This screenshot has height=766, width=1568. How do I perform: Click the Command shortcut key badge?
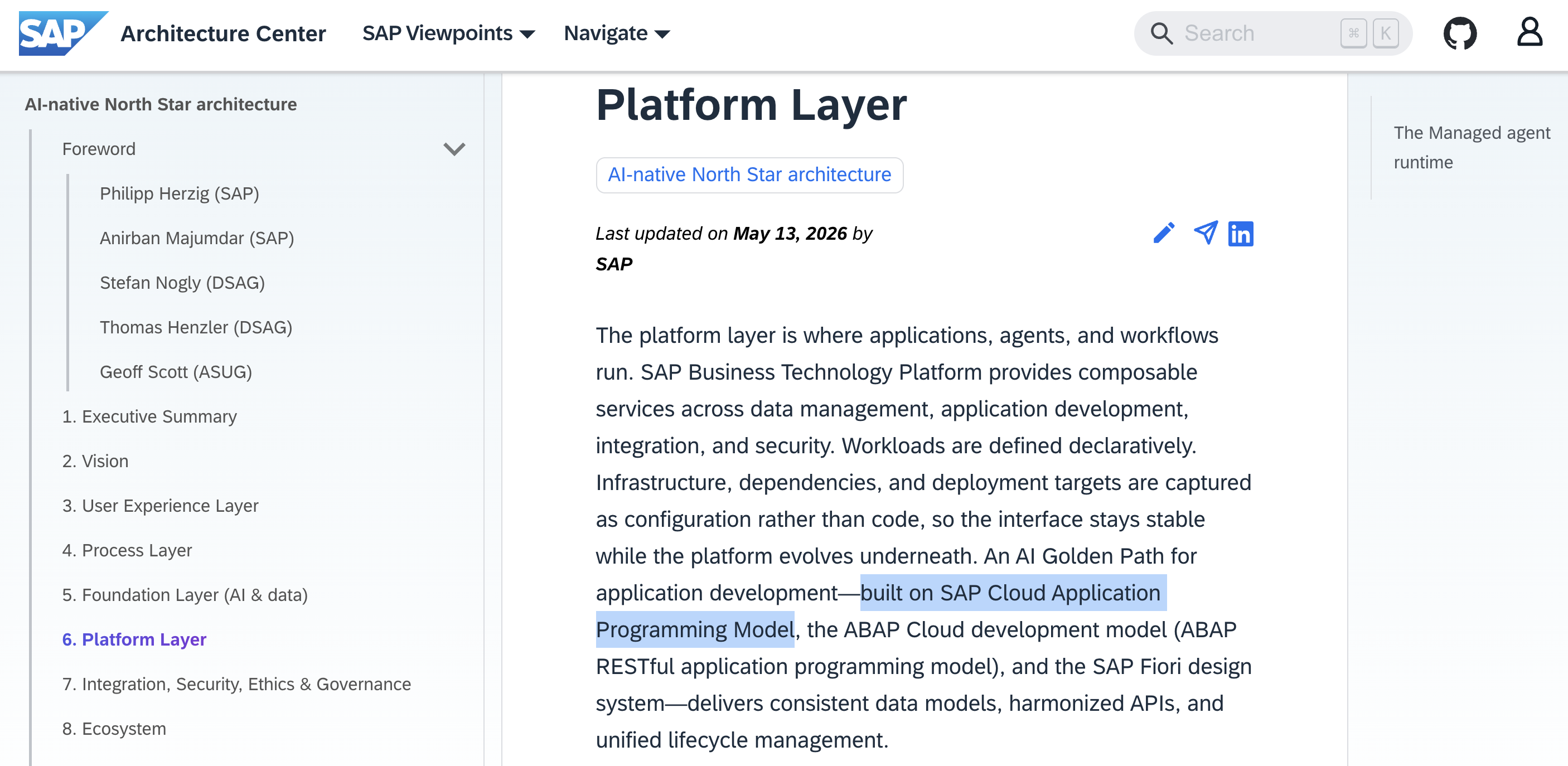(x=1353, y=33)
